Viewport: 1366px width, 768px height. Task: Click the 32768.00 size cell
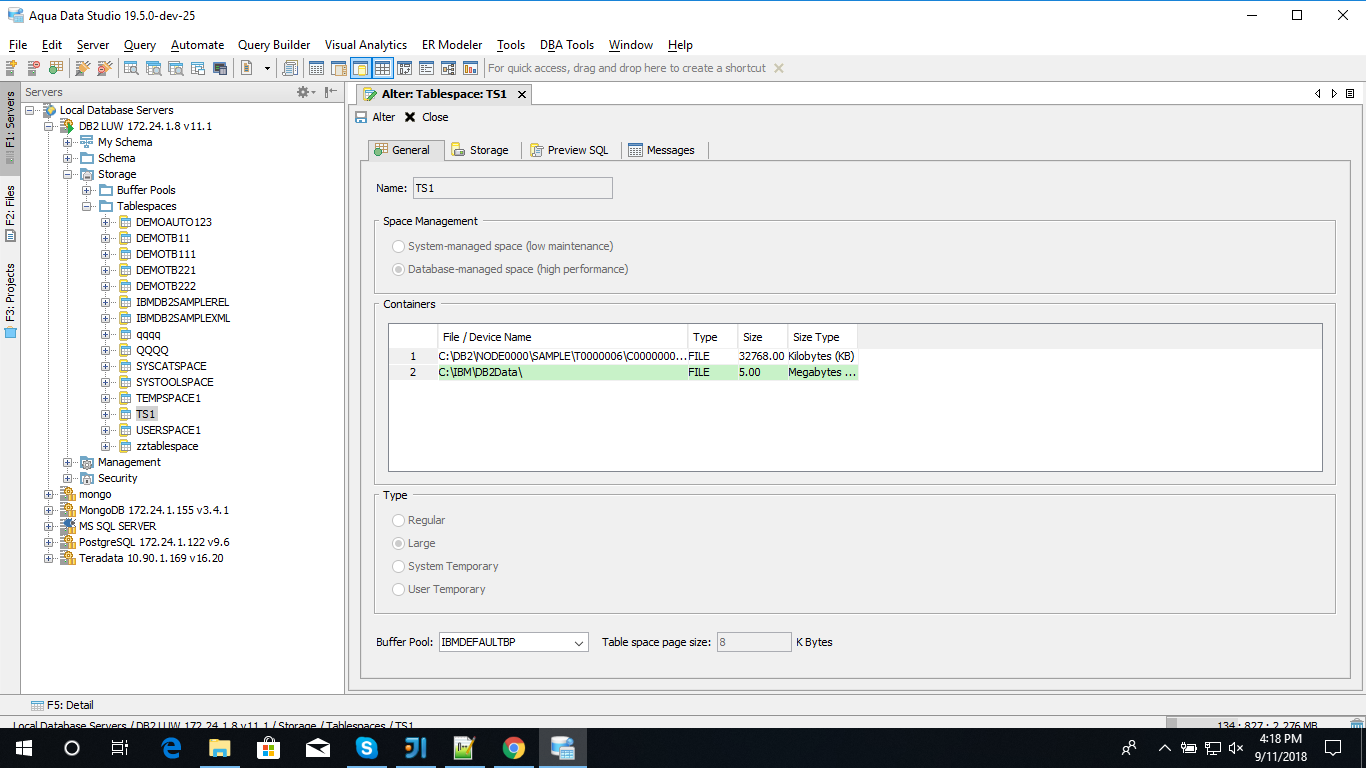pos(762,356)
